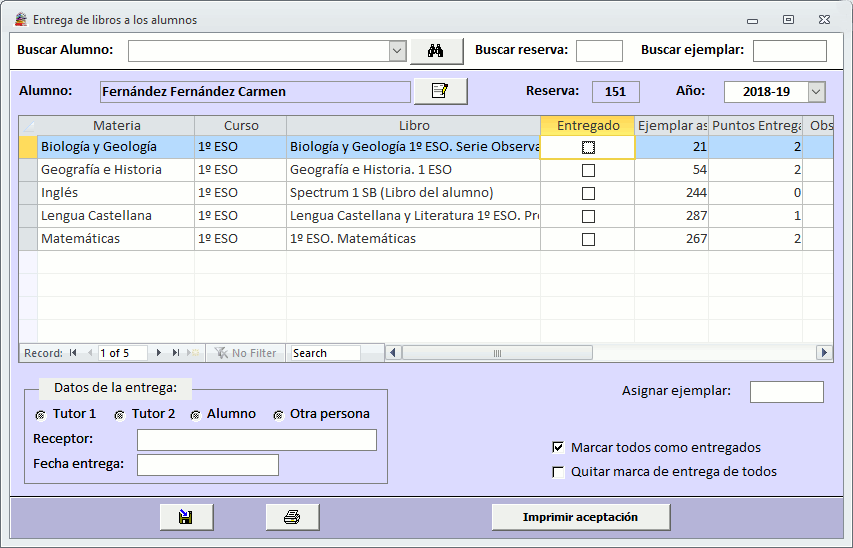Screen dimensions: 853x548
Task: Toggle Marcar todos como entregados checkbox
Action: [558, 448]
